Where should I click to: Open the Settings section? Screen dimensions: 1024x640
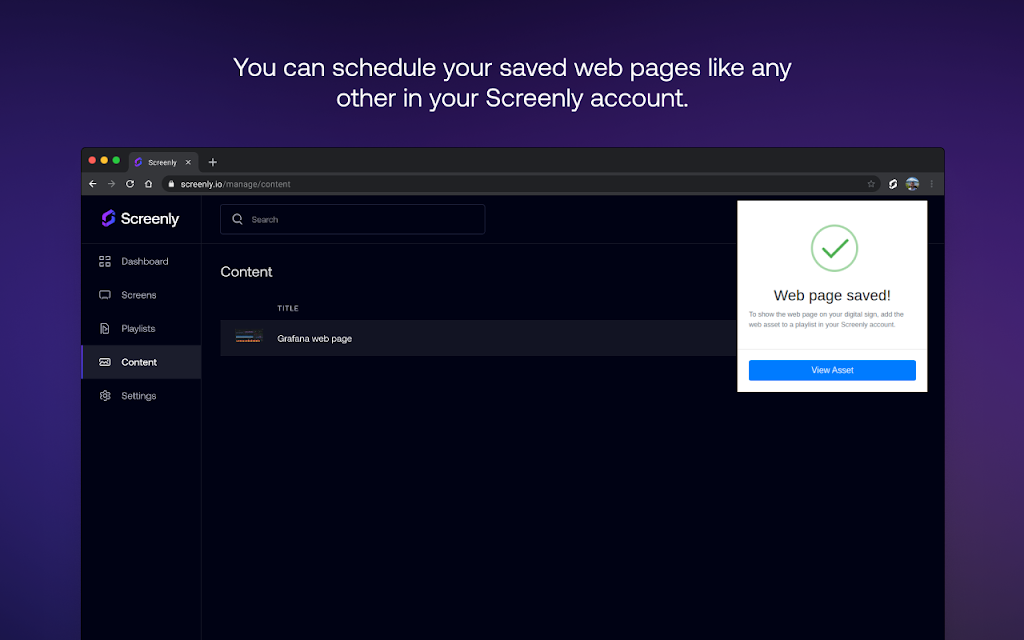click(141, 396)
